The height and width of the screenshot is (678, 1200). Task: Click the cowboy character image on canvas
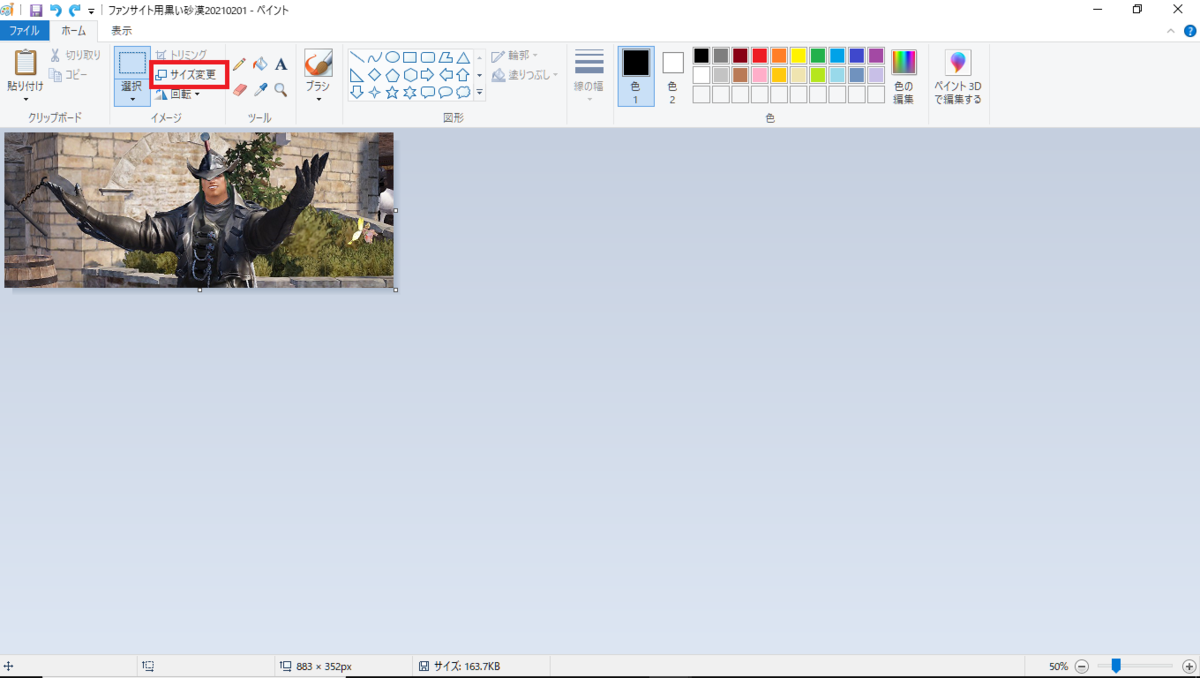click(199, 210)
